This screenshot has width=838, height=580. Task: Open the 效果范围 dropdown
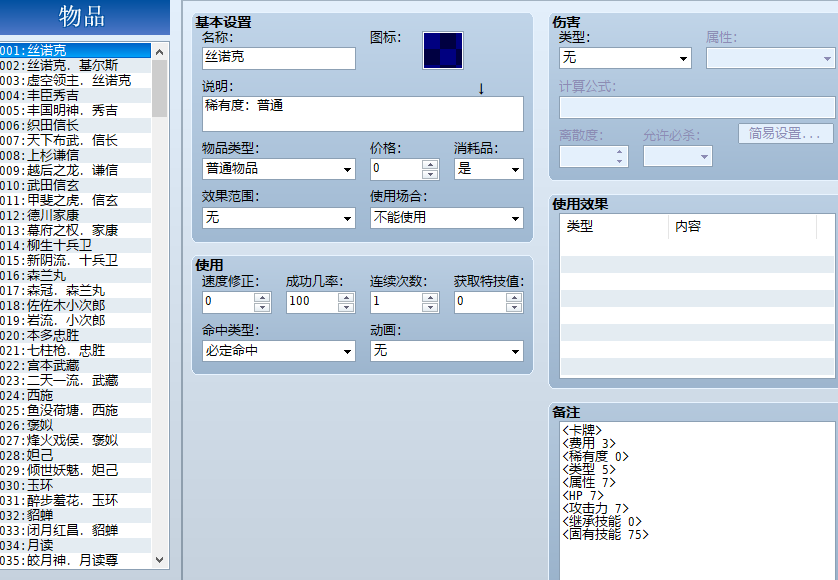[278, 218]
